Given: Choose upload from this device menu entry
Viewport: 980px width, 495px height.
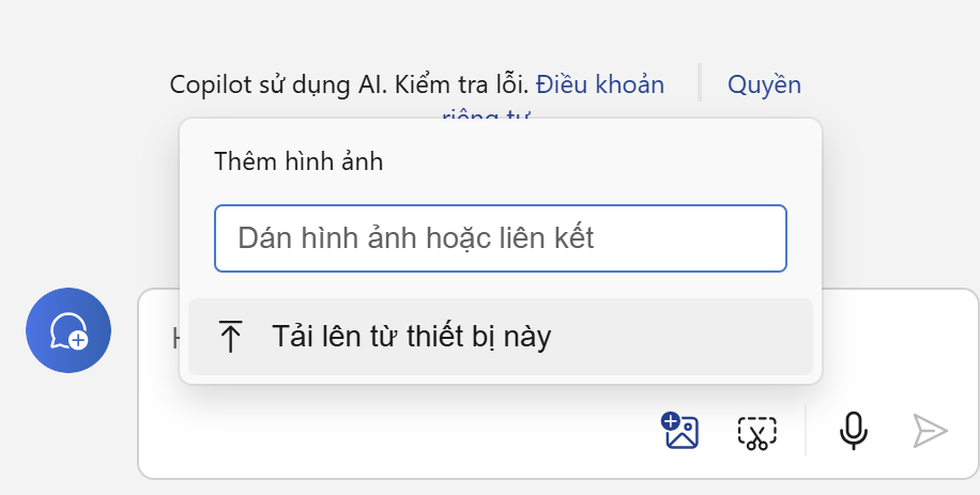Looking at the screenshot, I should pos(500,337).
